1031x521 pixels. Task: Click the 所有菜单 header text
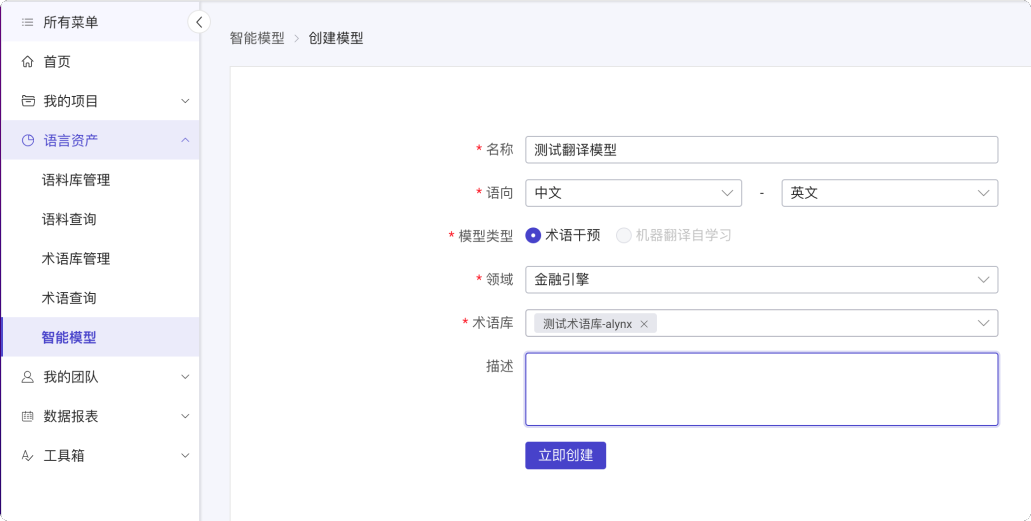coord(70,22)
